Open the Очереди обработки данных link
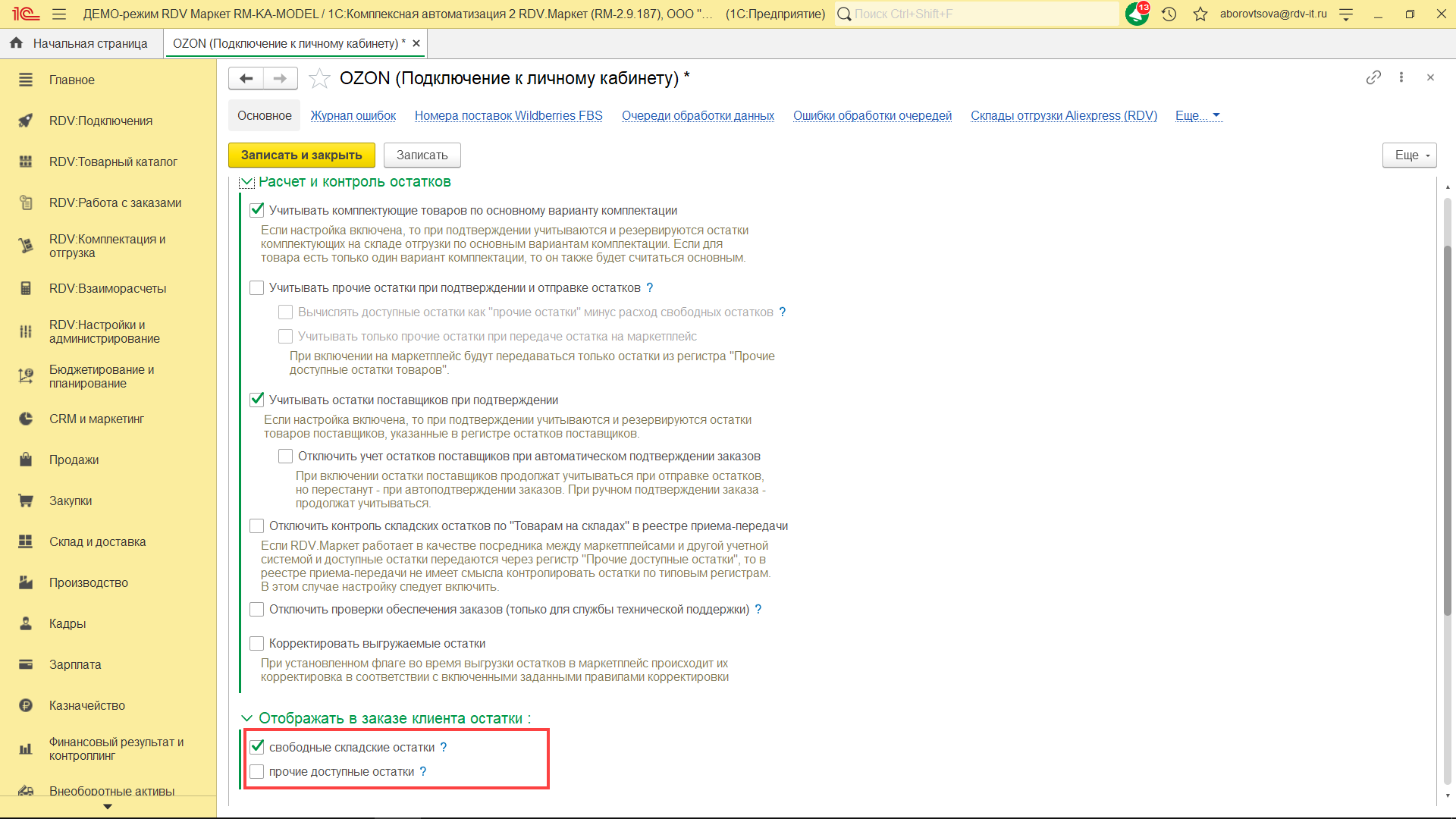The image size is (1456, 819). click(x=698, y=115)
